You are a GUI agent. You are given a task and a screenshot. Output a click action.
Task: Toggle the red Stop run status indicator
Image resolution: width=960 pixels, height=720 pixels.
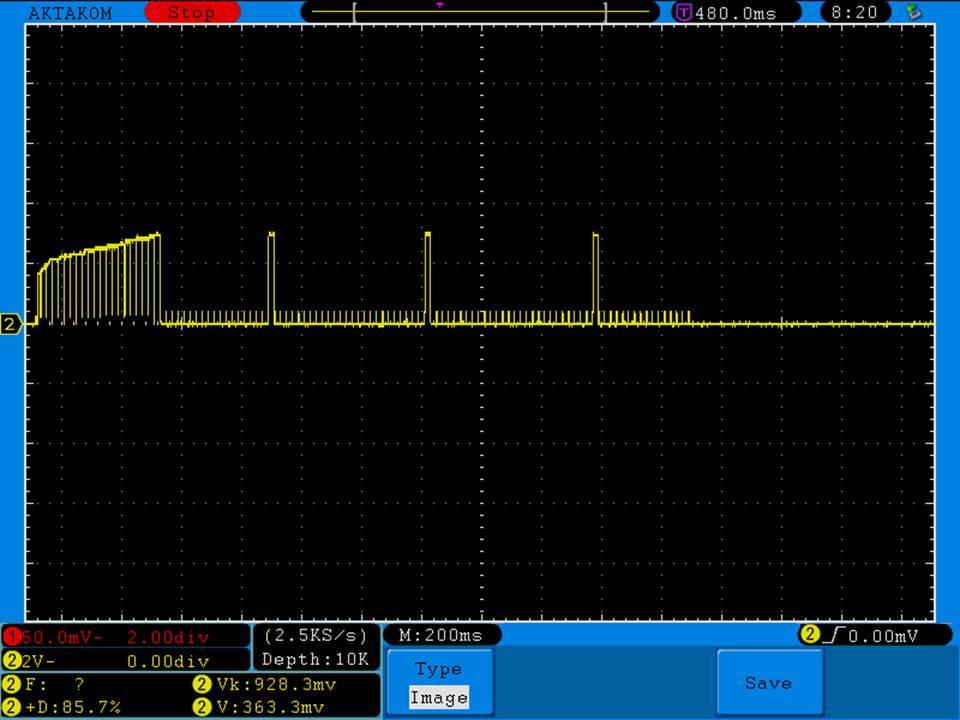(x=191, y=13)
